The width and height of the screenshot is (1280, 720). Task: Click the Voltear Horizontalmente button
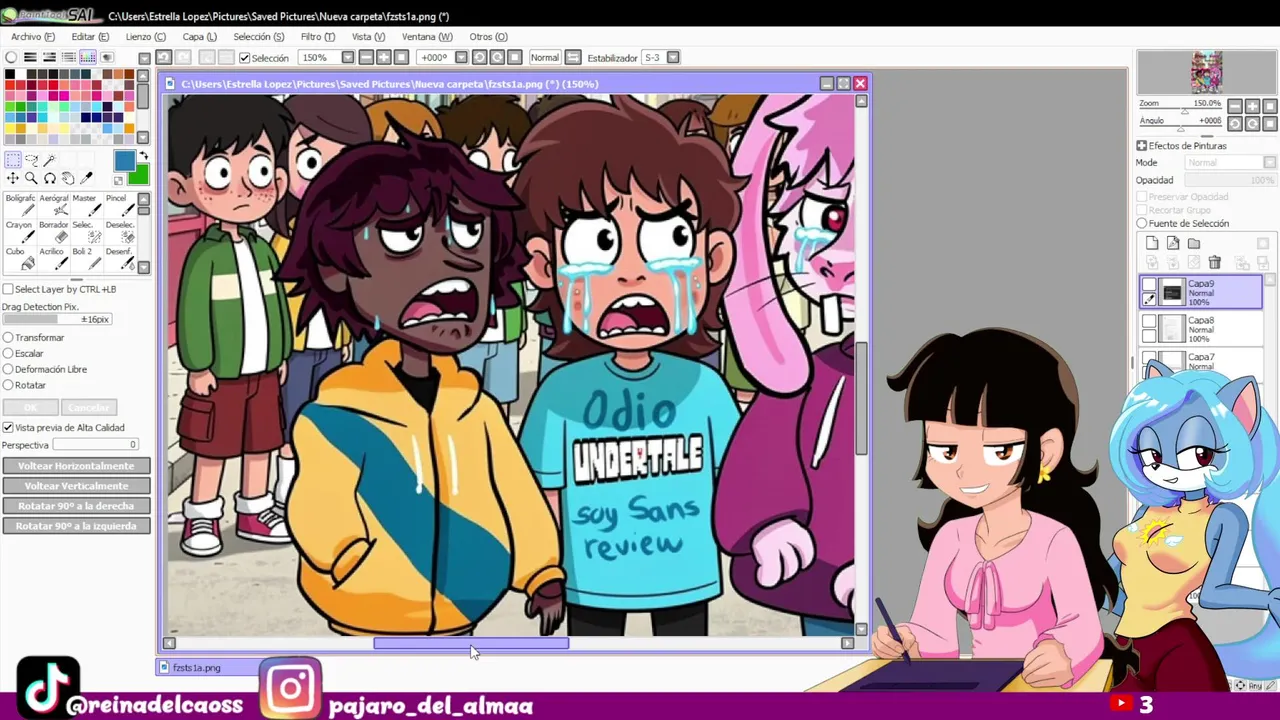click(x=76, y=466)
